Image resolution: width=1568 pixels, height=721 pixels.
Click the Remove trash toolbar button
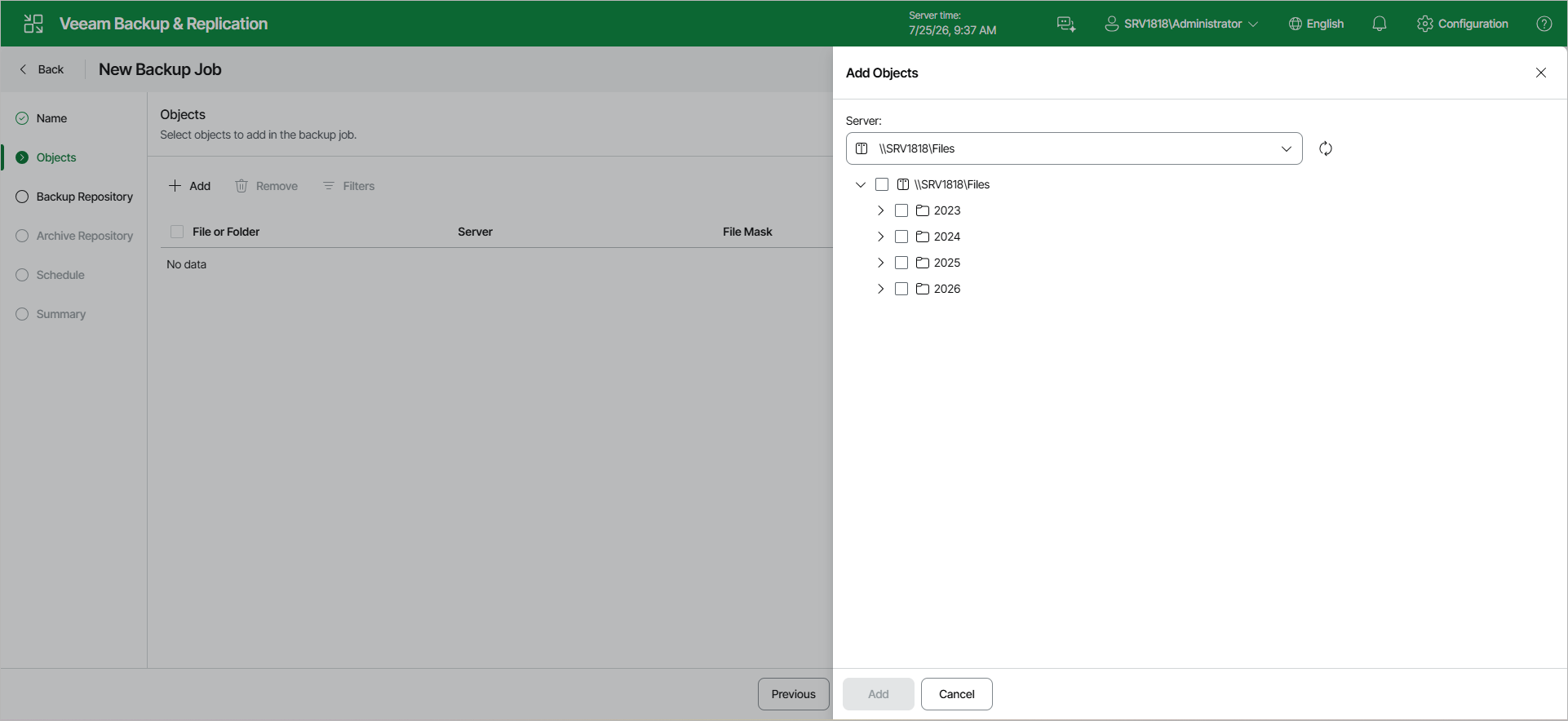coord(266,186)
